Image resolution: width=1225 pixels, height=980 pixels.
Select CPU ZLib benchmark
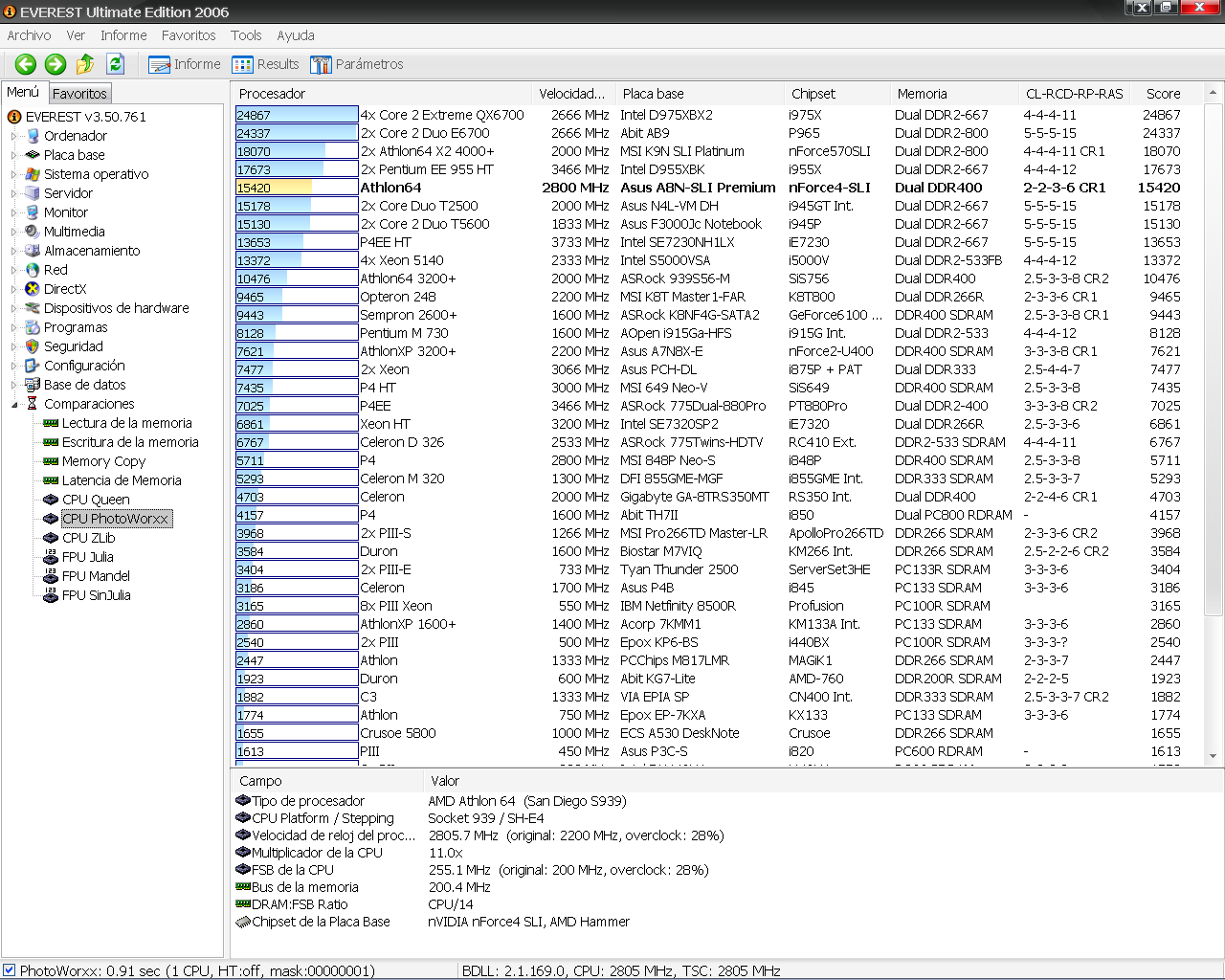pos(88,538)
